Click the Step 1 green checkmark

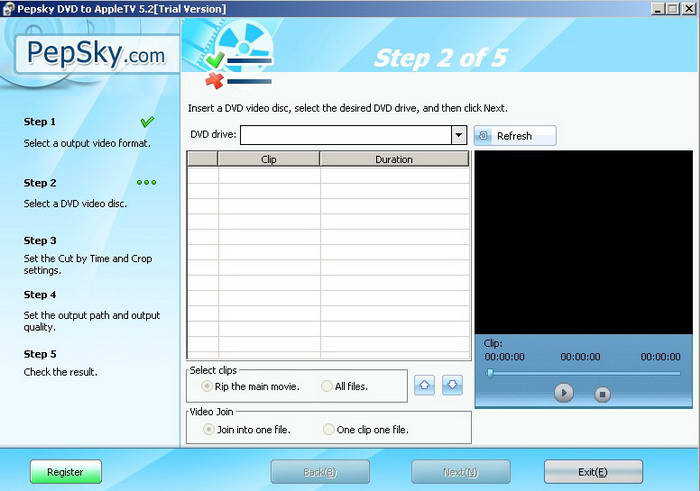[147, 121]
